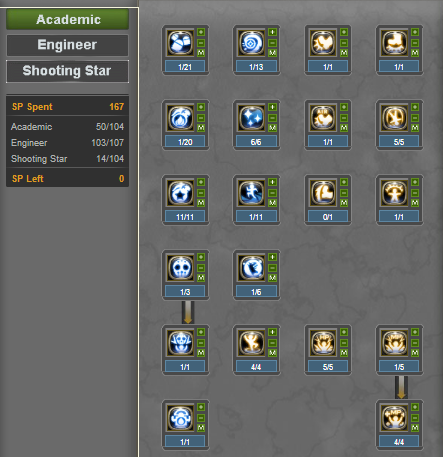Select the golden HP burst skill at 5/5
Image resolution: width=443 pixels, height=457 pixels.
pos(323,342)
